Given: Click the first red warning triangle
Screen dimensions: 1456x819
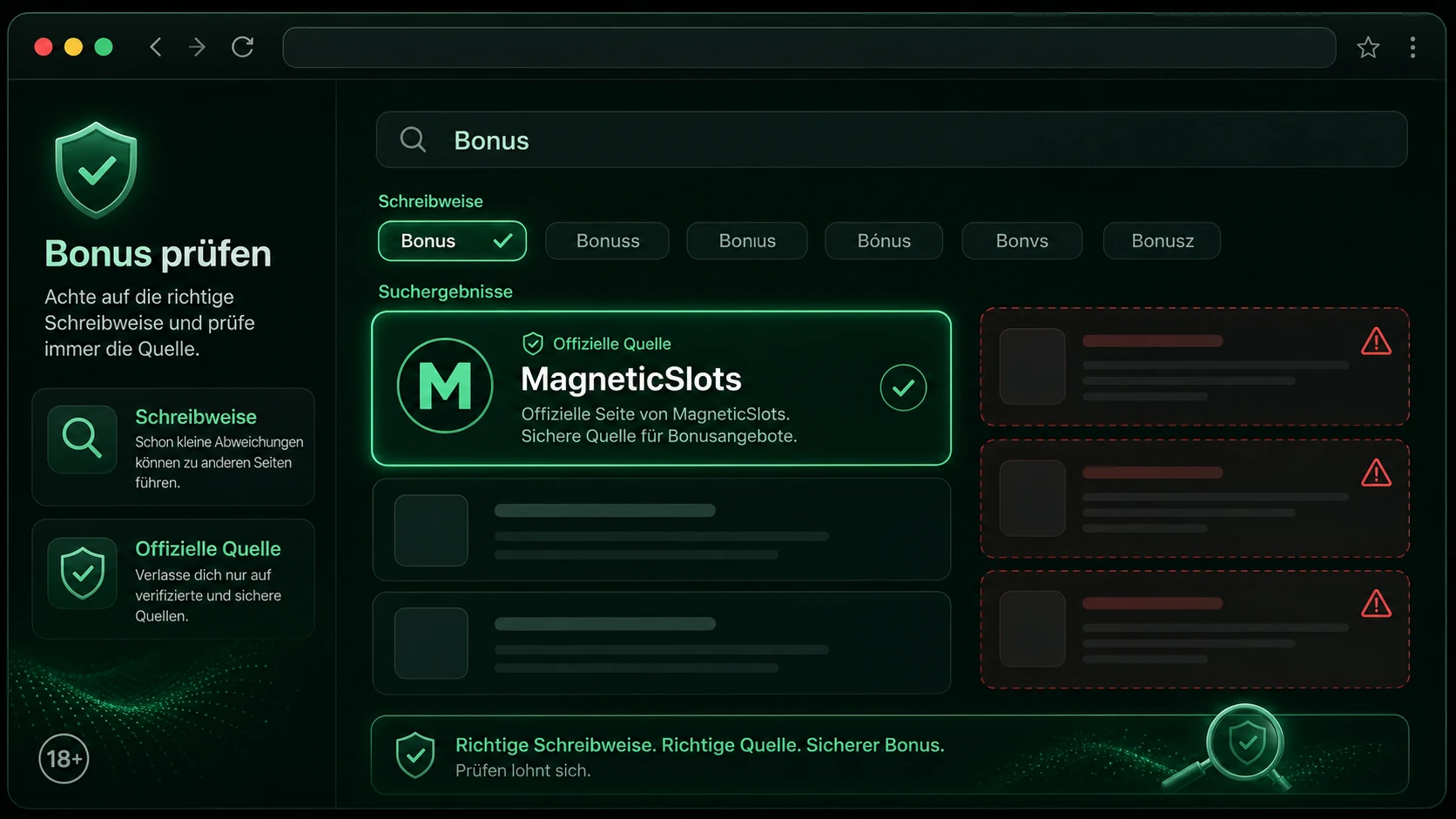Looking at the screenshot, I should coord(1376,341).
